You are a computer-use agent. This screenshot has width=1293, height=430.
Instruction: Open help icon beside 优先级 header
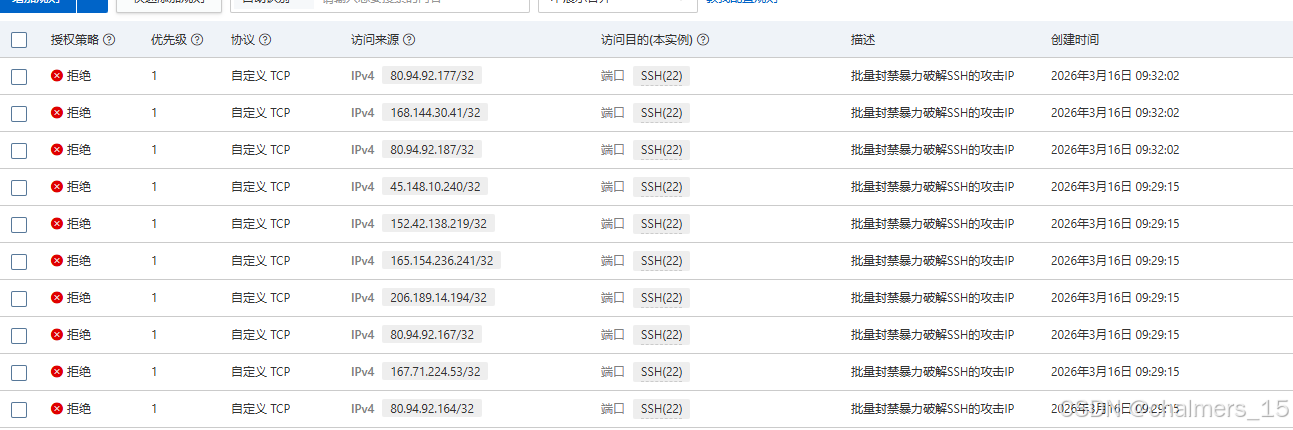click(197, 40)
